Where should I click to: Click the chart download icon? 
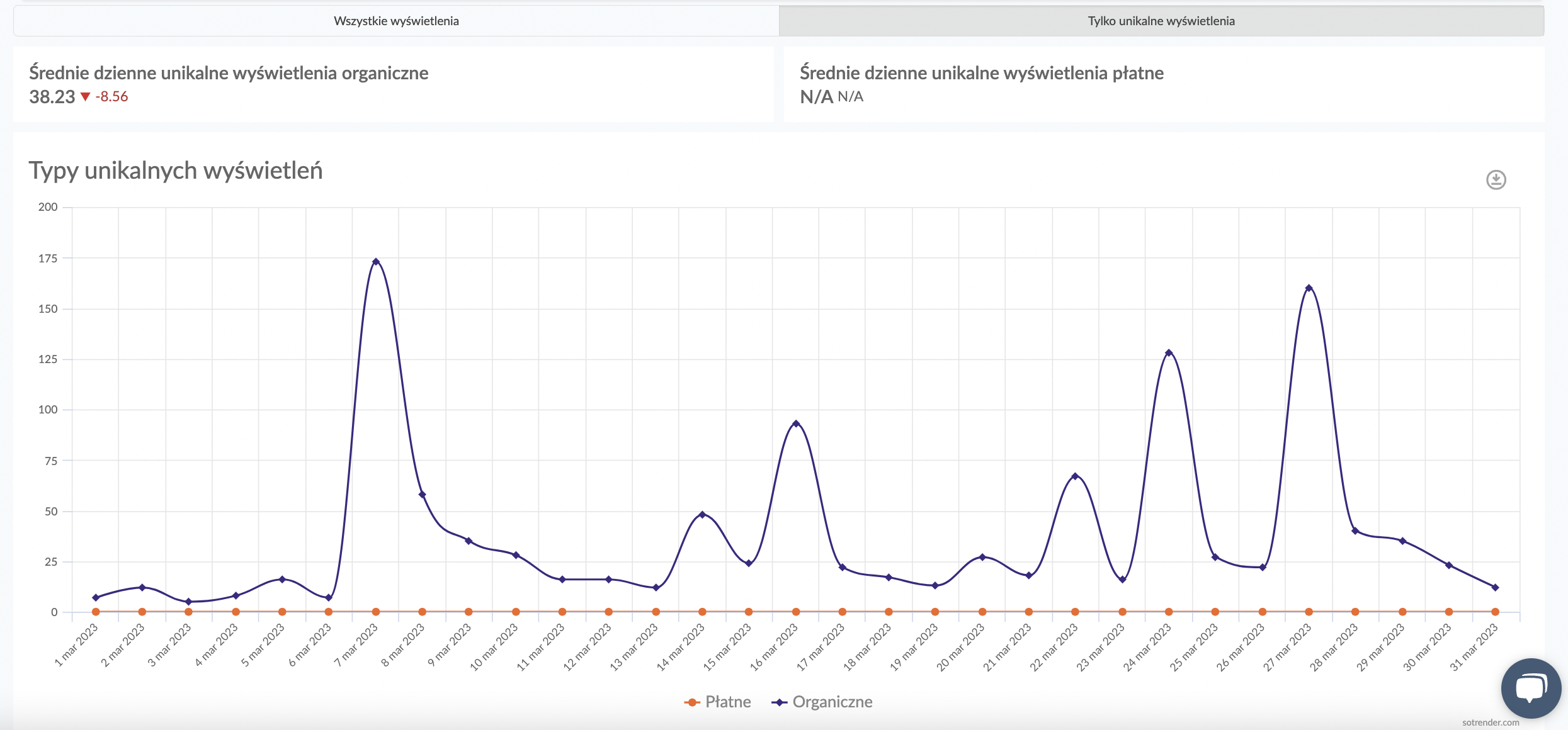tap(1496, 180)
